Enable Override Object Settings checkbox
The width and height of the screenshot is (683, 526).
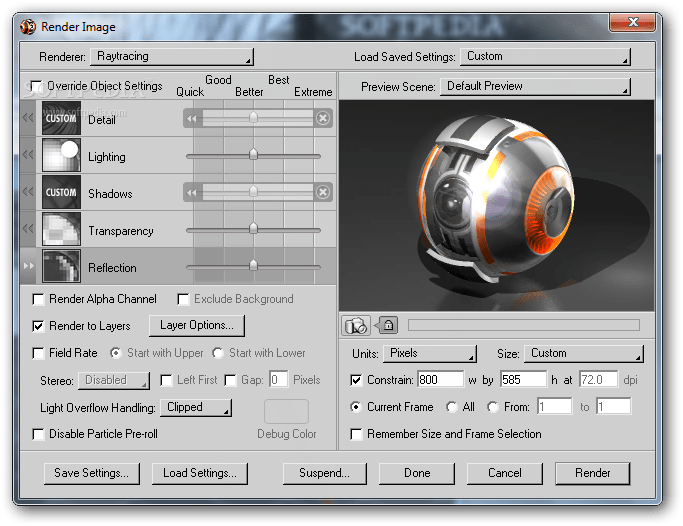pos(36,86)
